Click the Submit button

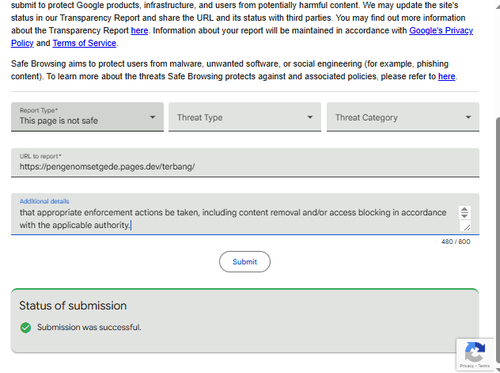pyautogui.click(x=245, y=262)
